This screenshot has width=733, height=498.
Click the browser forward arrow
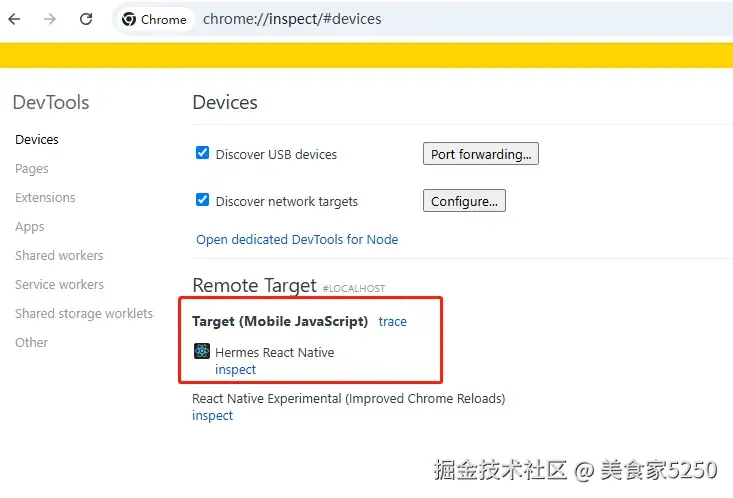[51, 19]
